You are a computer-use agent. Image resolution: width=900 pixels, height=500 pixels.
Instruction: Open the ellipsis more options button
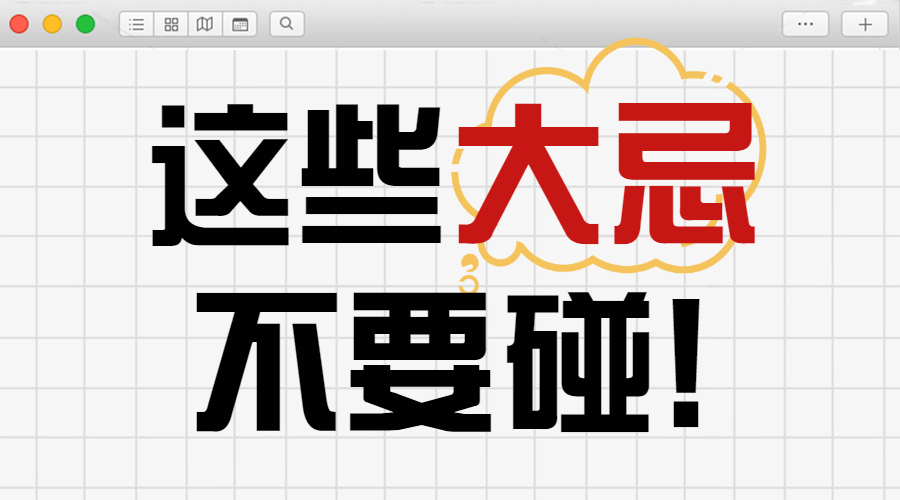pos(805,24)
